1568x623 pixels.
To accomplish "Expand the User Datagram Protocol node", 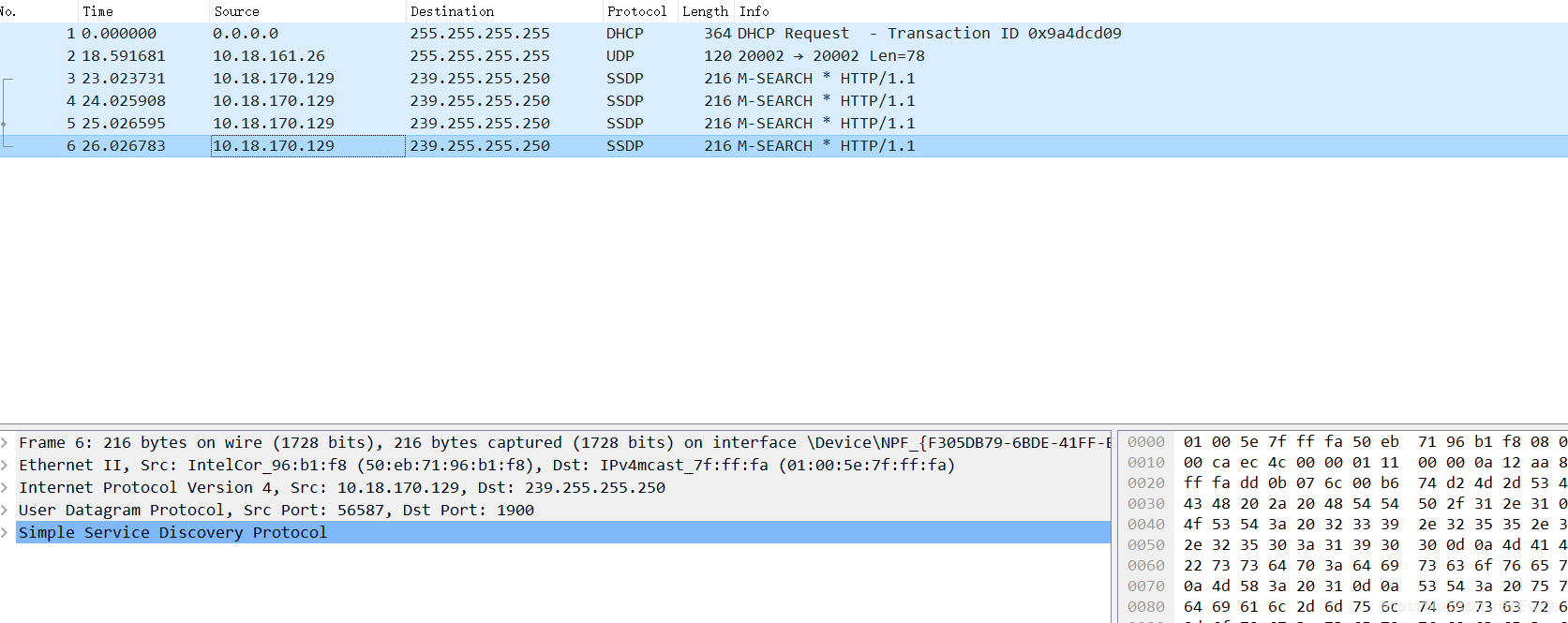I will pyautogui.click(x=6, y=510).
